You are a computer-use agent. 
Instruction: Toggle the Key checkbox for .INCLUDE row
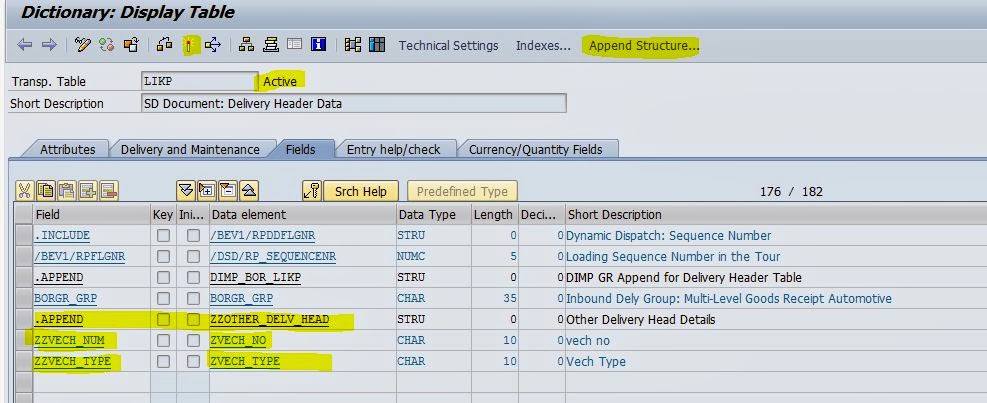coord(163,236)
